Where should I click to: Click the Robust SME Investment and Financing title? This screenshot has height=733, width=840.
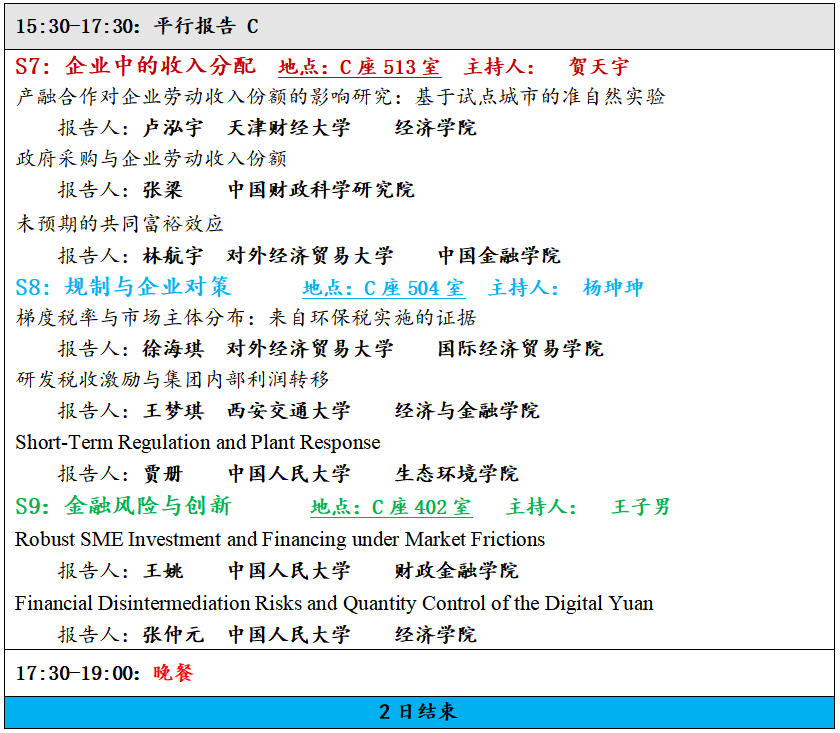pos(280,540)
